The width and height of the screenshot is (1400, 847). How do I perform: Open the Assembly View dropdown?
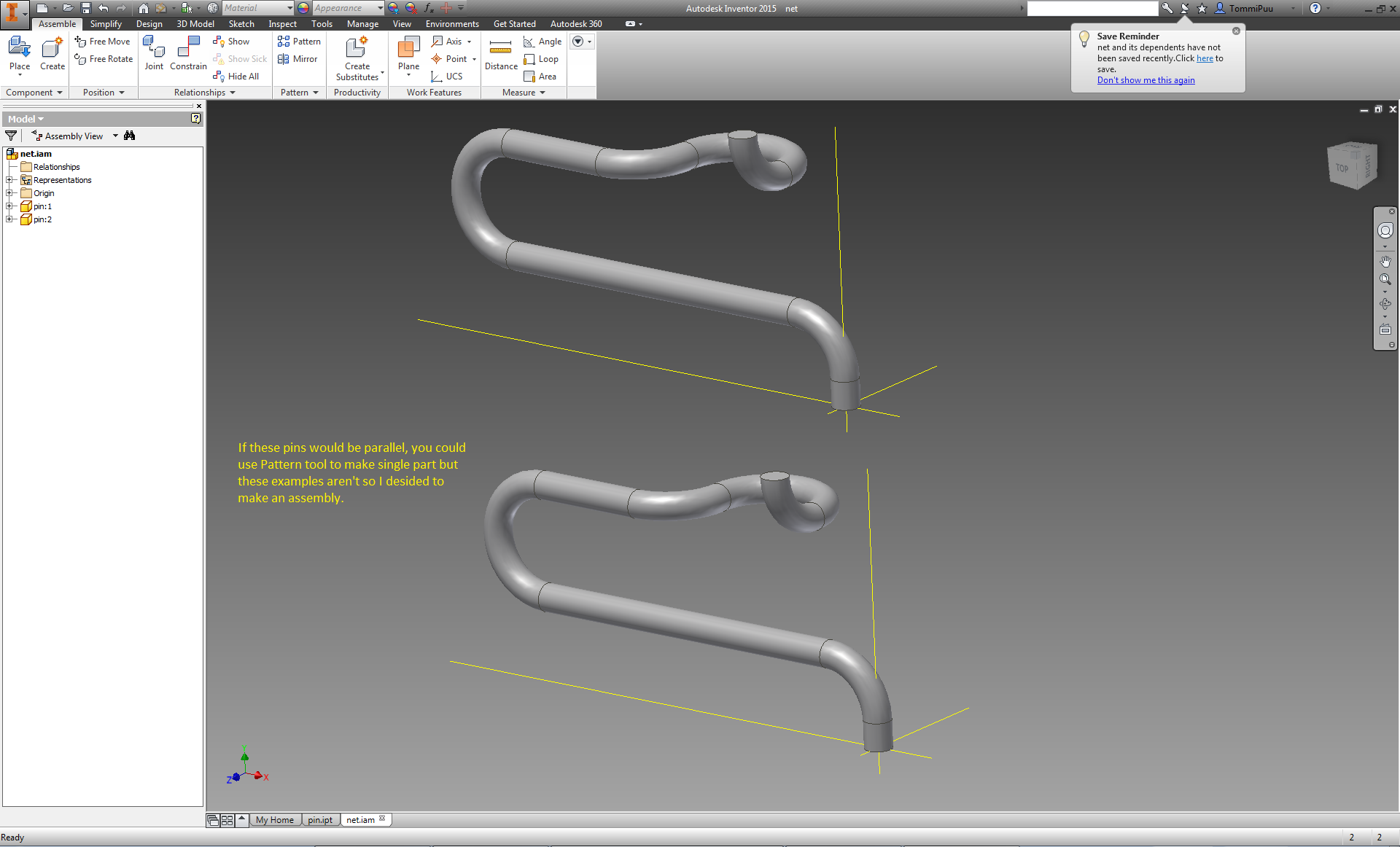pos(115,136)
